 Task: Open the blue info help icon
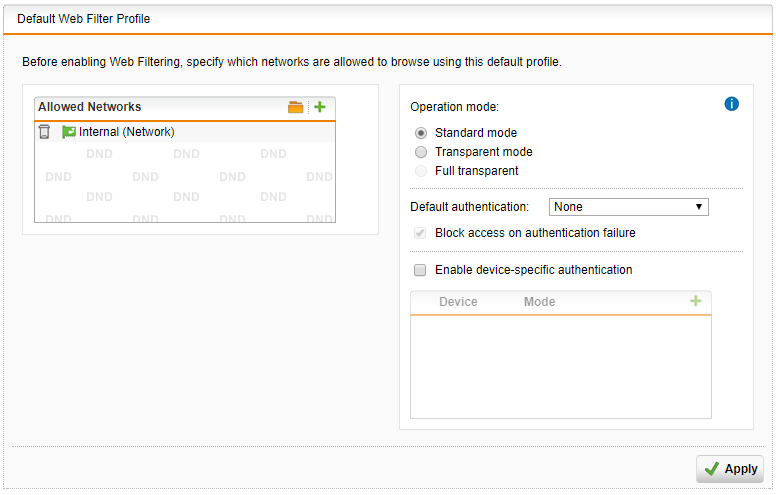(x=731, y=104)
